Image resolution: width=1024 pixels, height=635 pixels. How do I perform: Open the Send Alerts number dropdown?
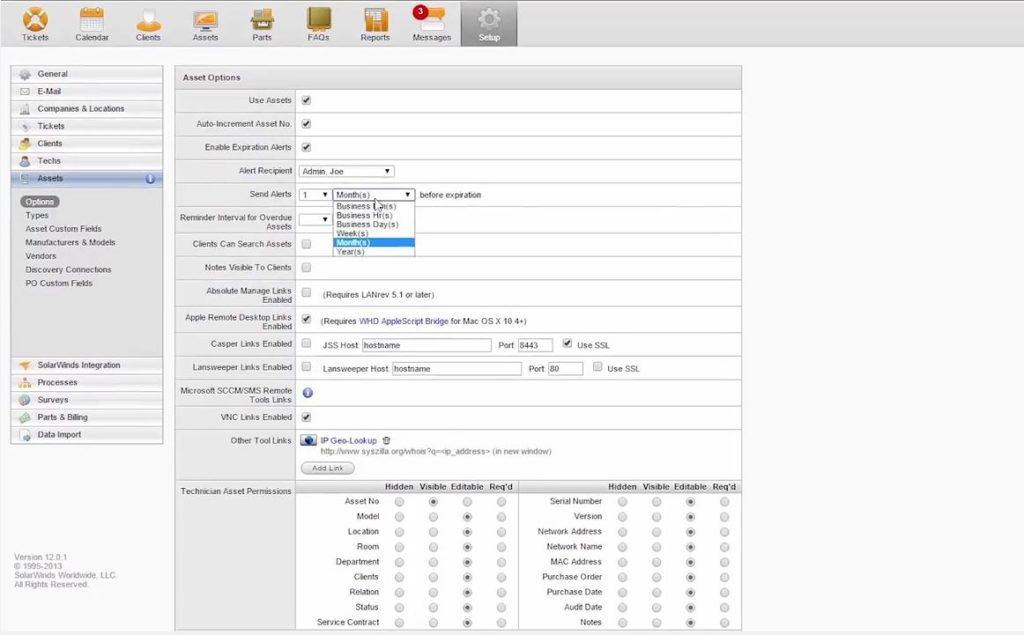pos(314,195)
